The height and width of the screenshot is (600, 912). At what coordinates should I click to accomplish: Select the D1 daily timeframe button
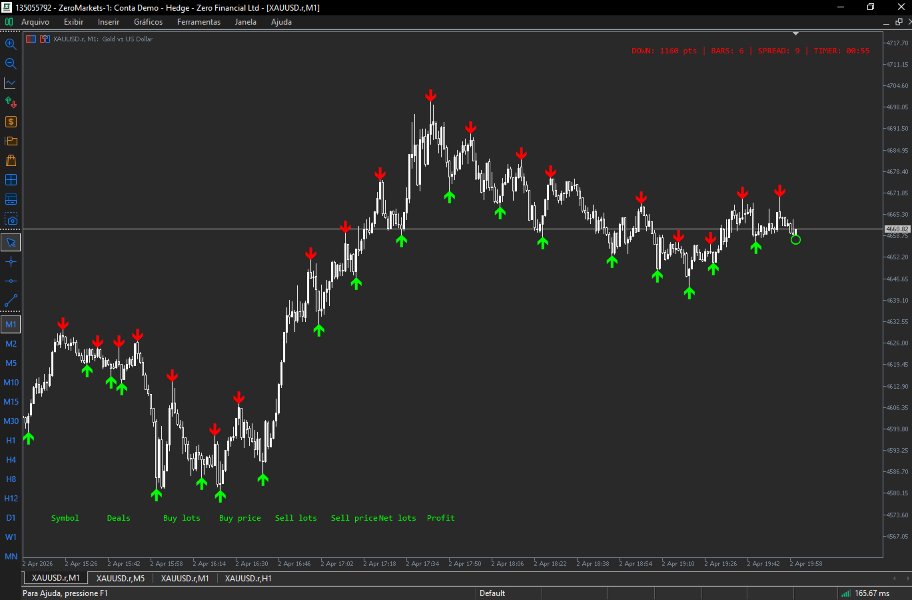[12, 516]
